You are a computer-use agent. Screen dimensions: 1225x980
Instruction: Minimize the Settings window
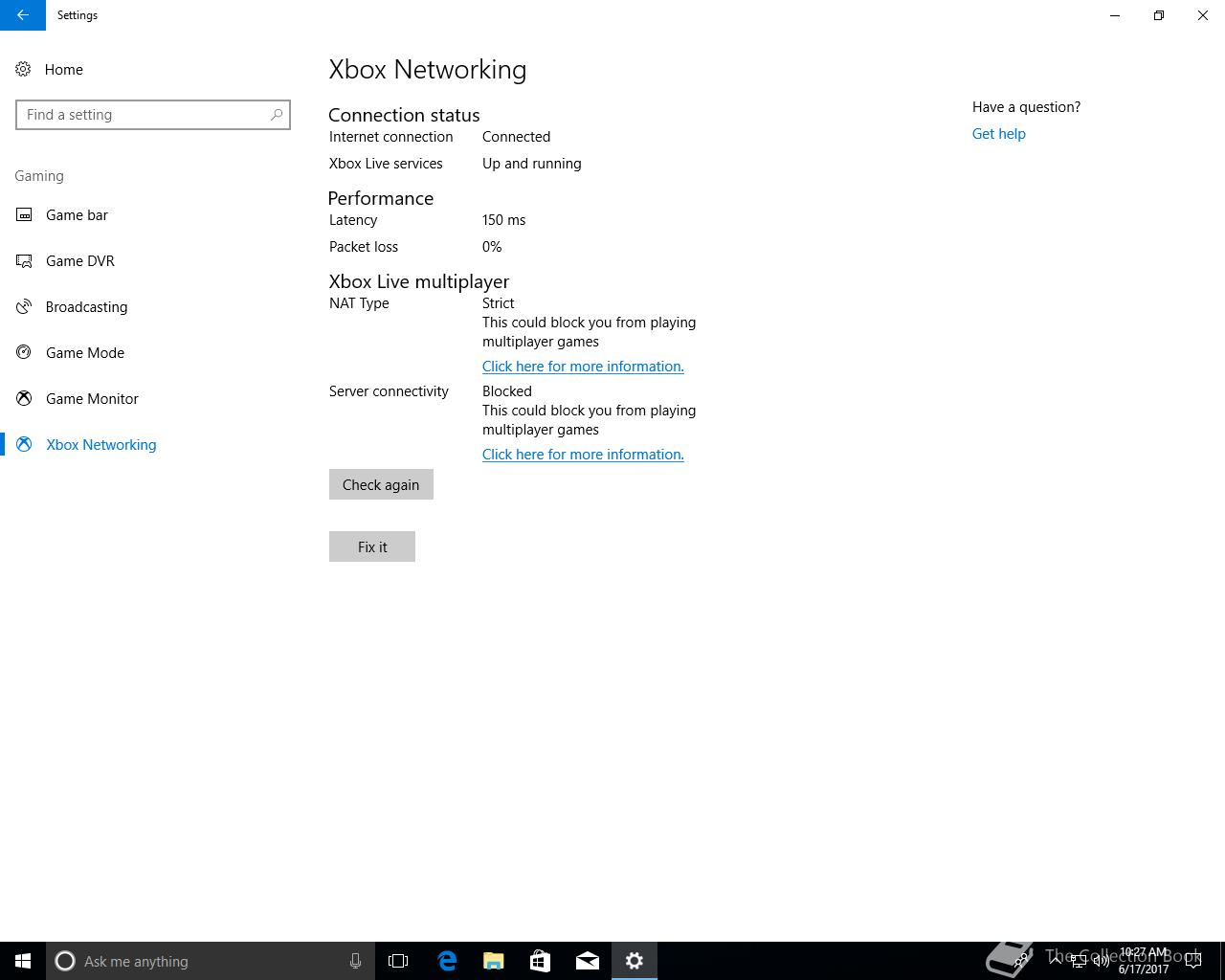click(x=1115, y=15)
